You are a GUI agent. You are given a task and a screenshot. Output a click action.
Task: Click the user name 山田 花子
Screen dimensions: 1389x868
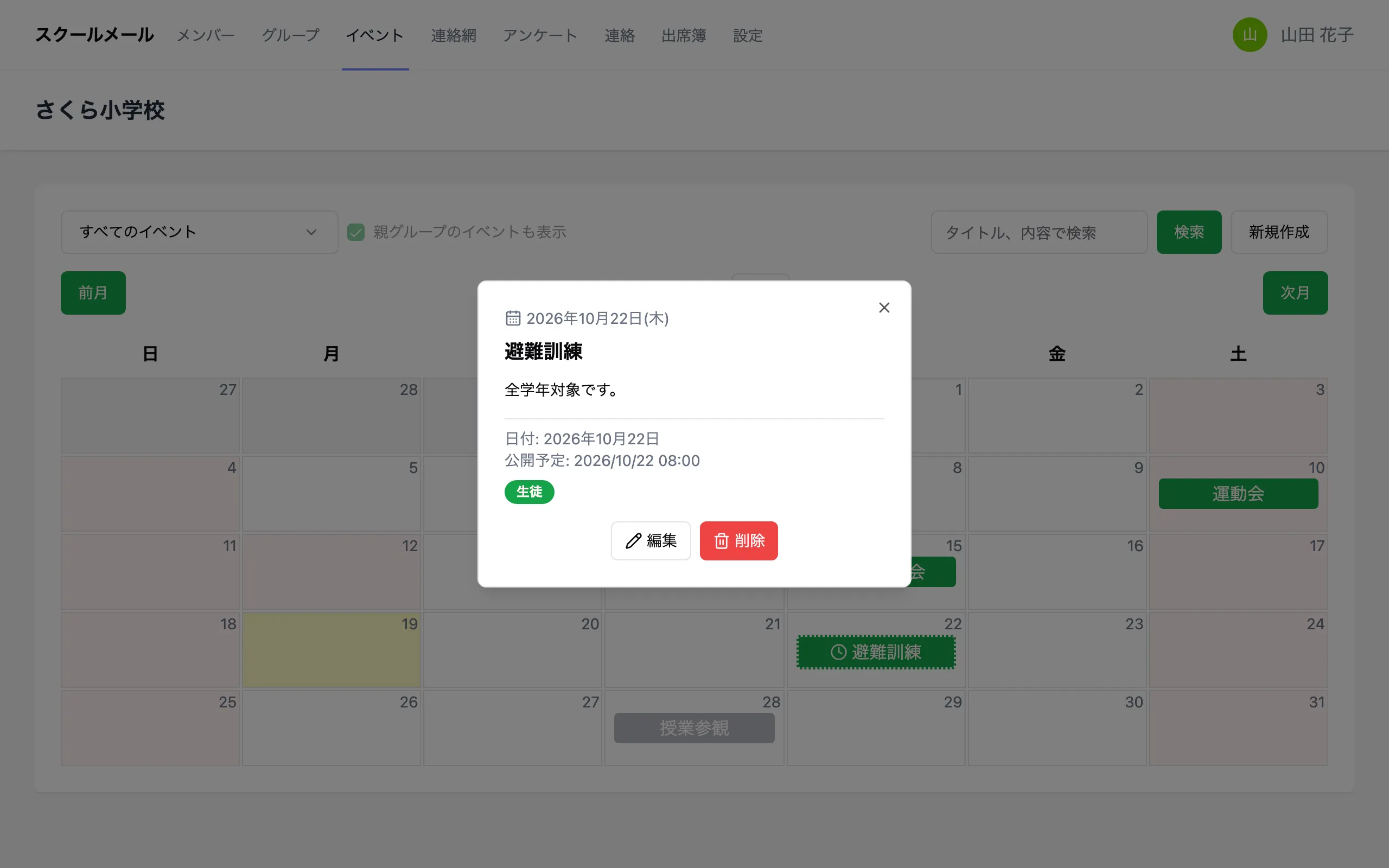click(1317, 35)
